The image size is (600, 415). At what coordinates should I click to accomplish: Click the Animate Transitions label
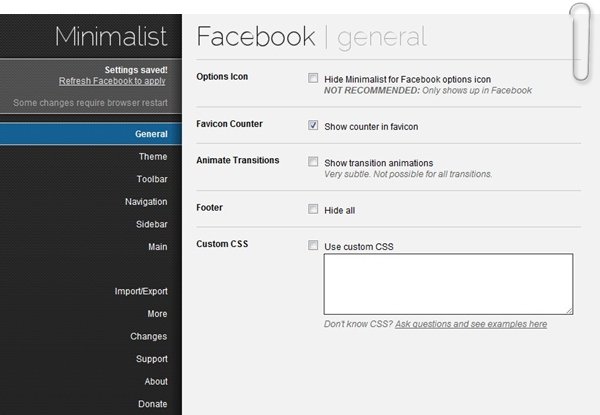click(x=238, y=160)
